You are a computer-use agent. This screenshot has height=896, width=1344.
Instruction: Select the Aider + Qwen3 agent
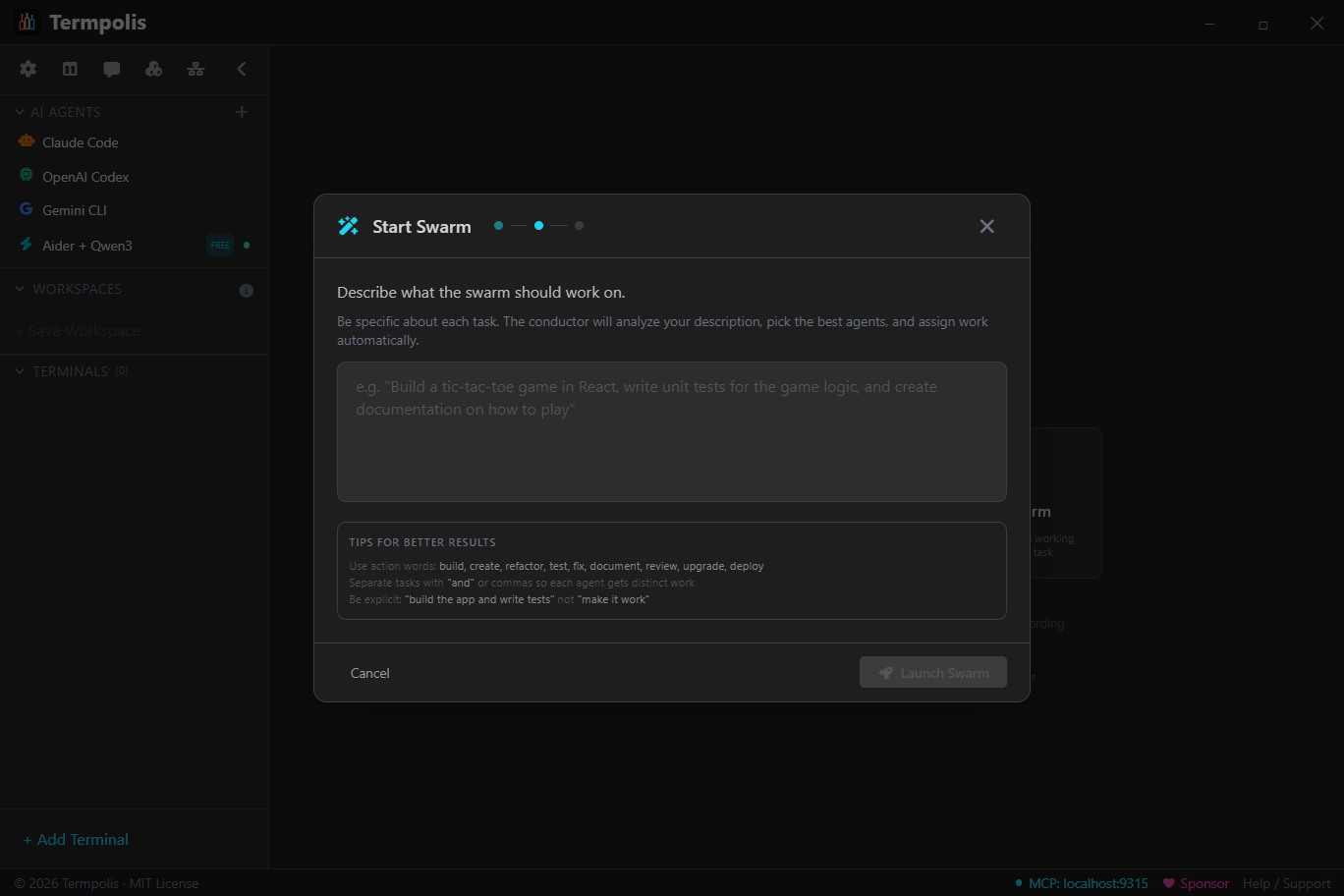86,245
